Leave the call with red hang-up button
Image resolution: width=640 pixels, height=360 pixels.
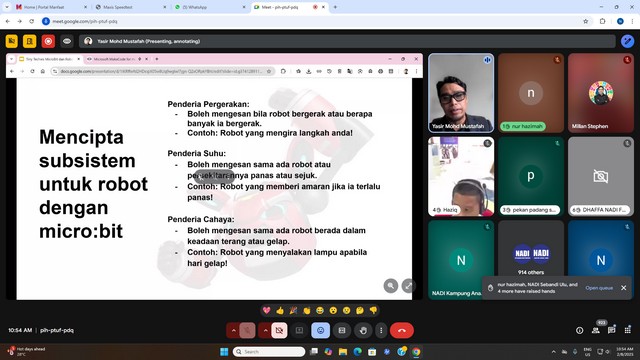[x=402, y=330]
